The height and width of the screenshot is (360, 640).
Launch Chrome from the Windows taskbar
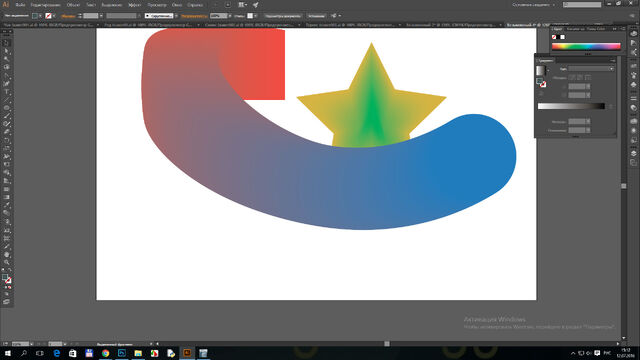(105, 353)
